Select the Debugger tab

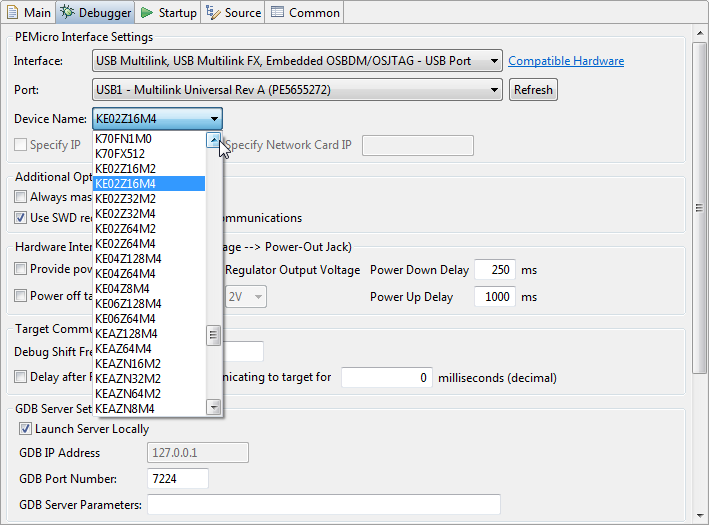click(95, 12)
